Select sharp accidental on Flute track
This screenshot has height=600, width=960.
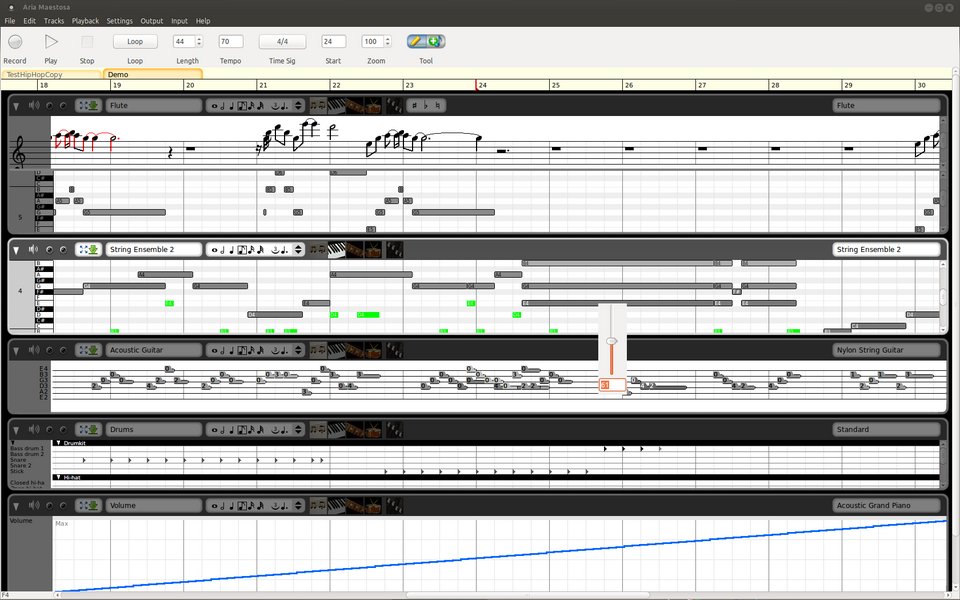[414, 105]
